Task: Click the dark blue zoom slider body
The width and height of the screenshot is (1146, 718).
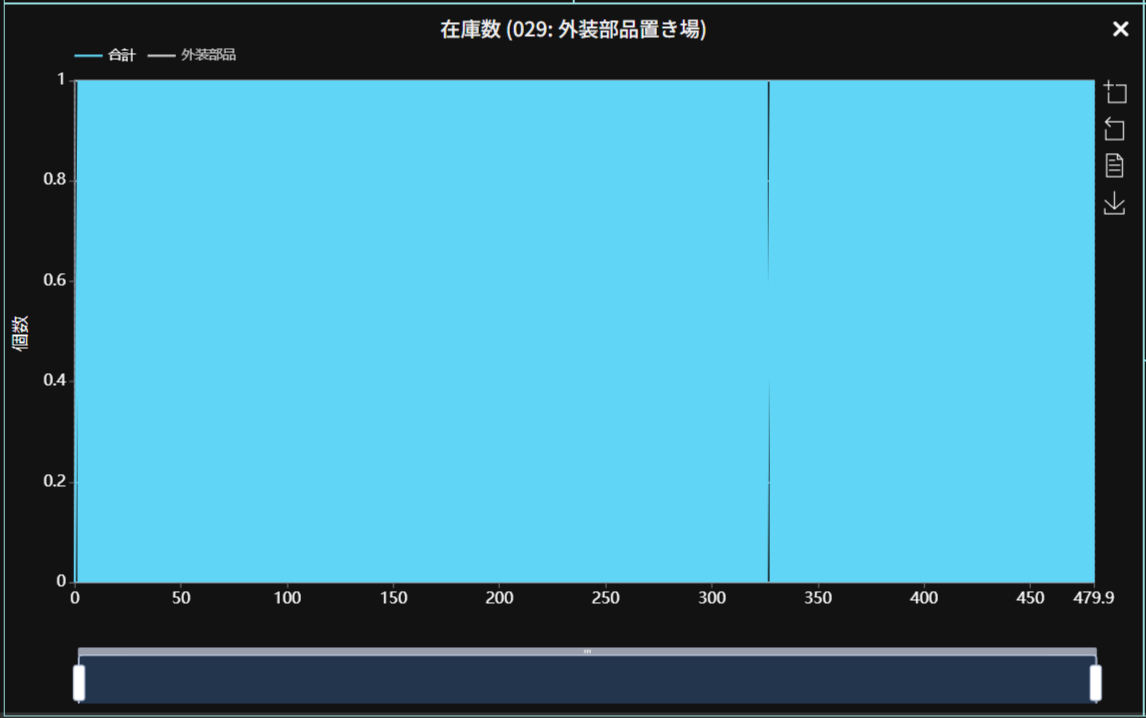Action: (587, 680)
